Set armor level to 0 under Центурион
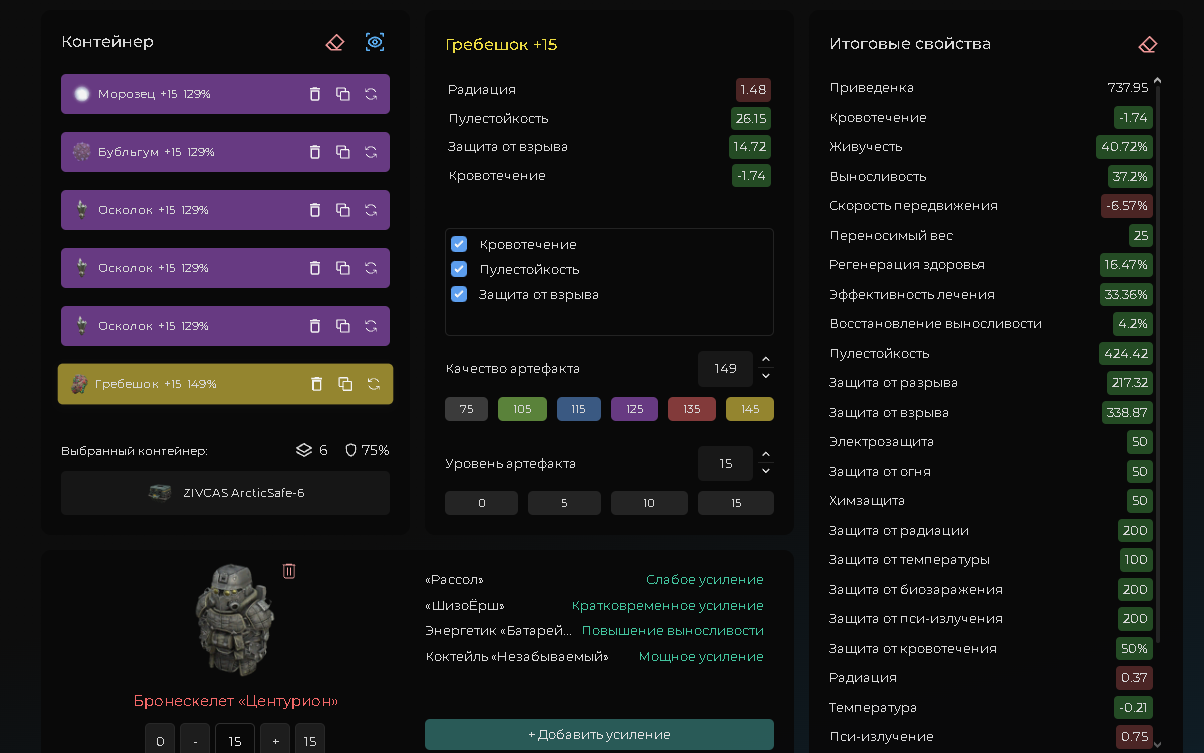The width and height of the screenshot is (1204, 753). 160,741
